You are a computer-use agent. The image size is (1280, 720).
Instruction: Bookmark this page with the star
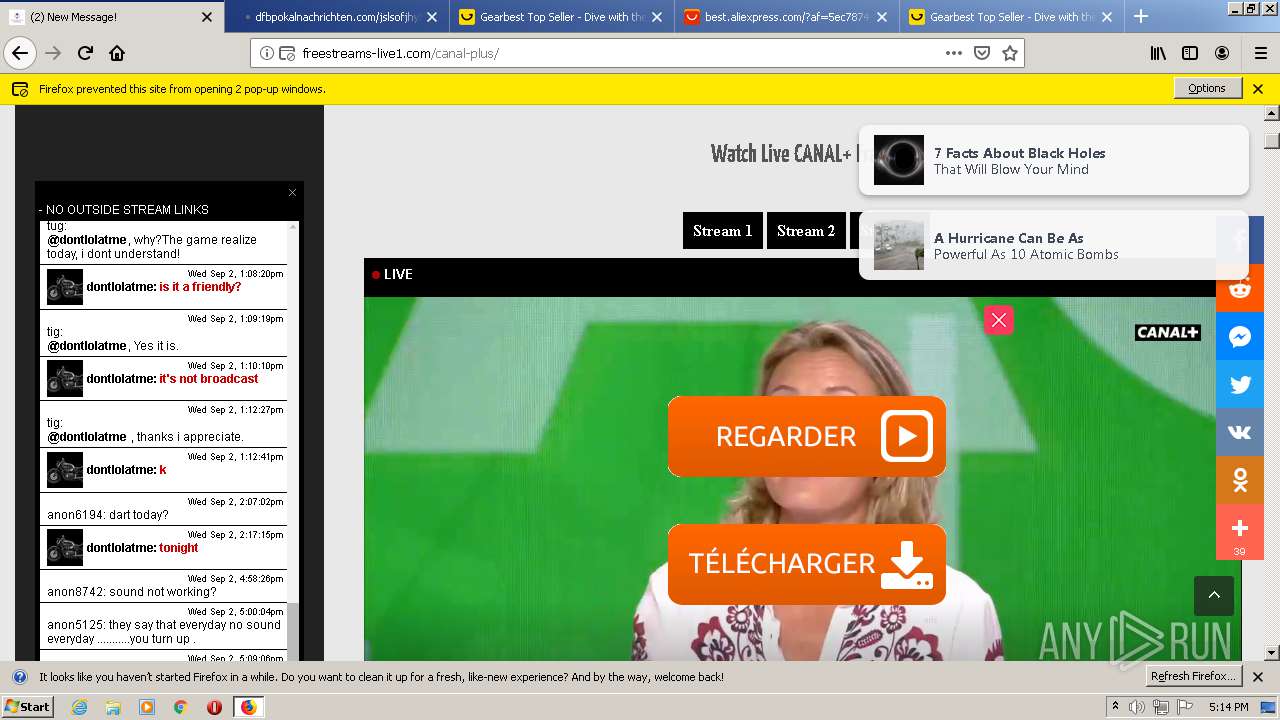pyautogui.click(x=1010, y=53)
